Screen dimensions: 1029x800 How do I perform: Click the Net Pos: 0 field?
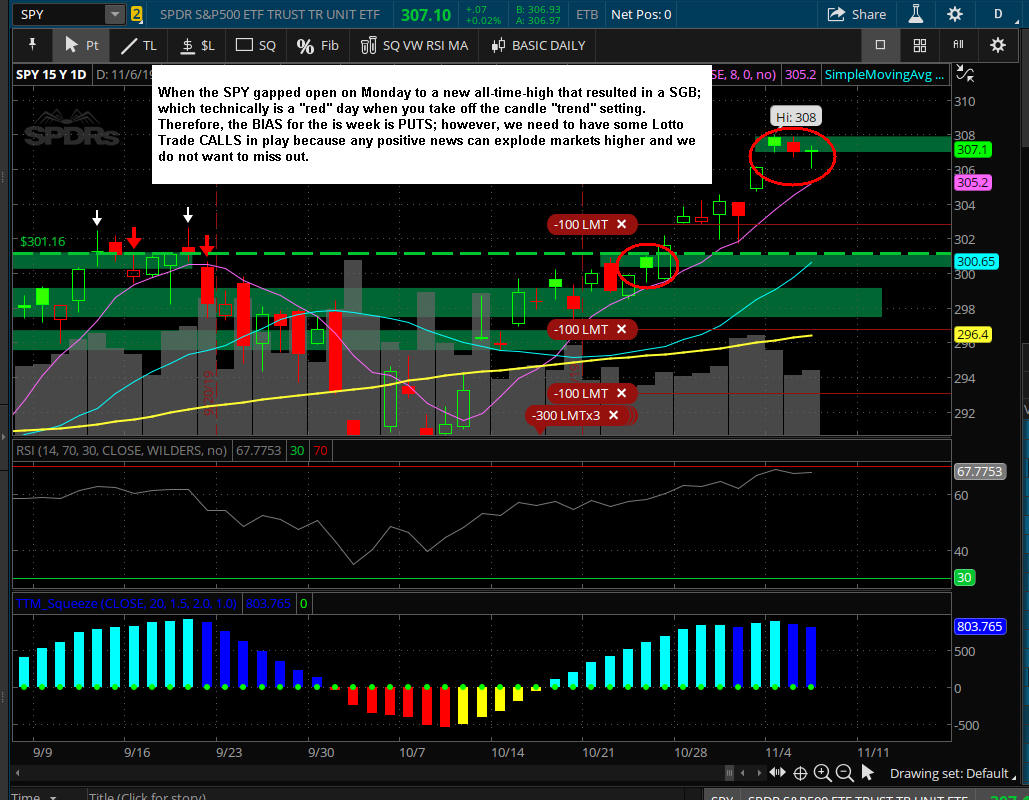pyautogui.click(x=640, y=14)
